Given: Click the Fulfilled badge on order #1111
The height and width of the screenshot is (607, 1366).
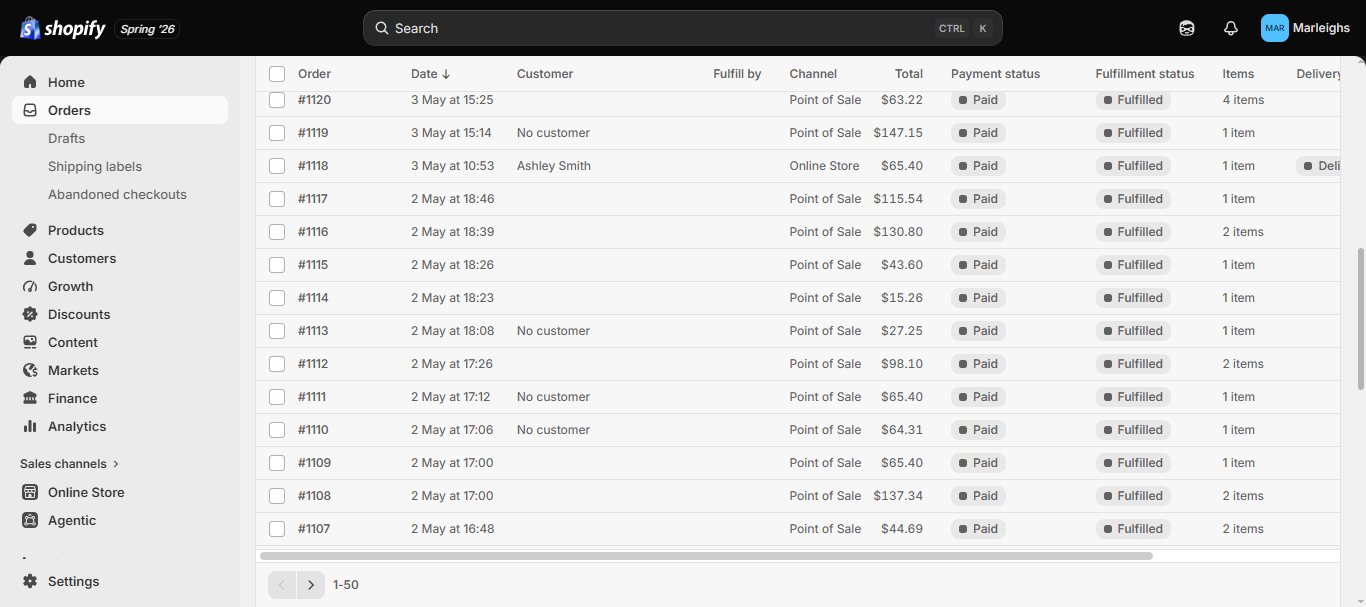Looking at the screenshot, I should [x=1133, y=397].
